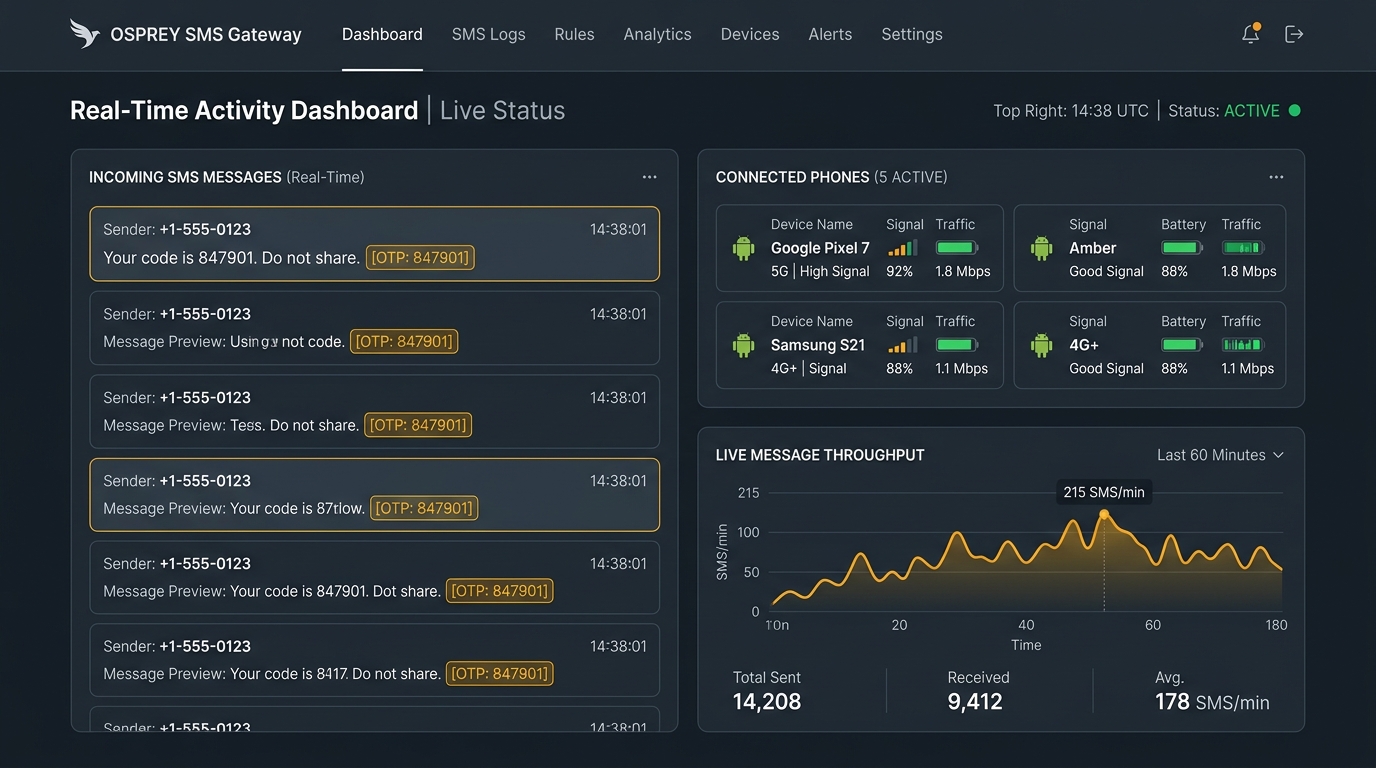The height and width of the screenshot is (768, 1376).
Task: Click the Received value 9,412
Action: tap(975, 702)
